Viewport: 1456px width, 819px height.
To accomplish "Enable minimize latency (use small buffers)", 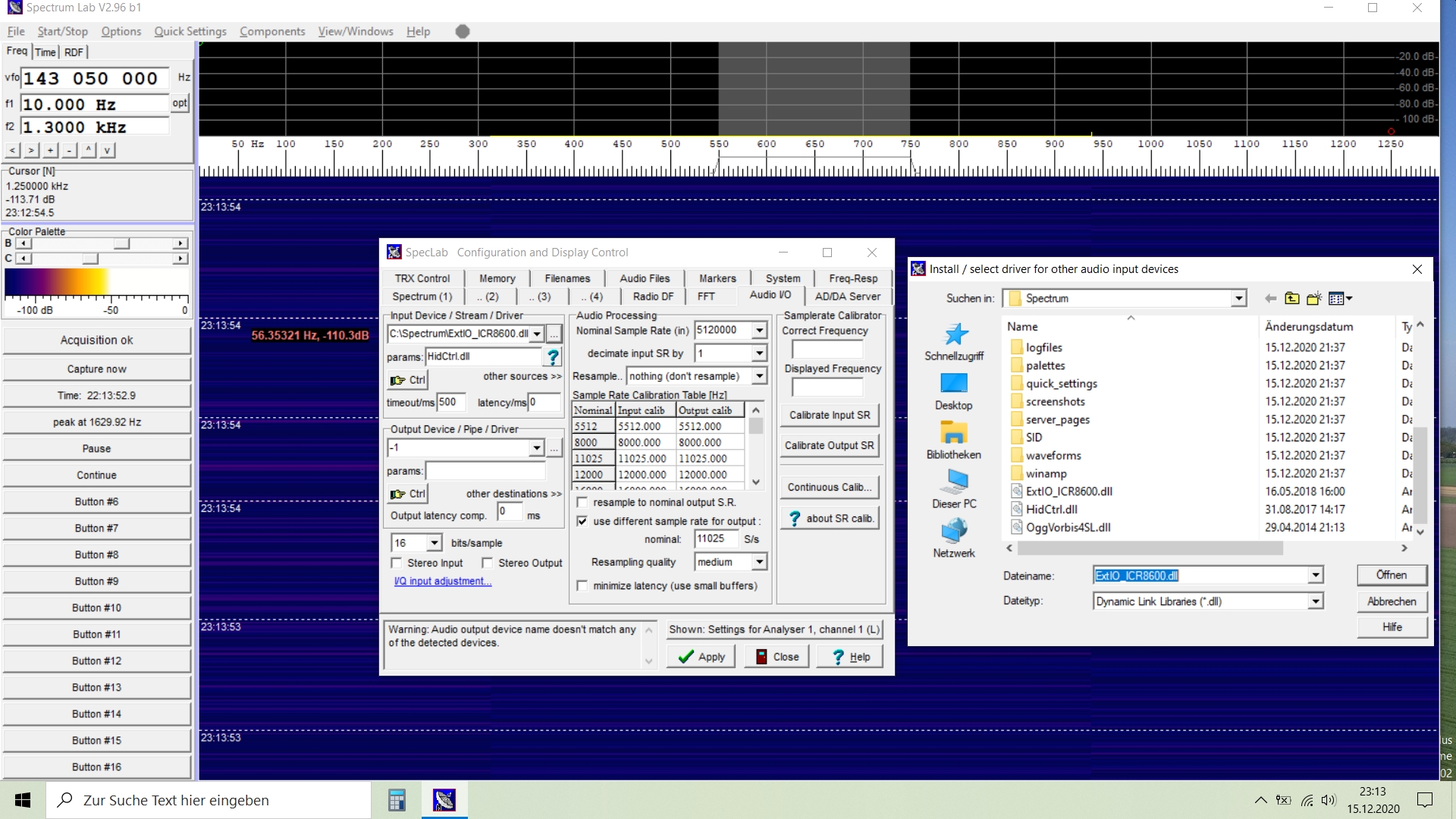I will pyautogui.click(x=582, y=586).
